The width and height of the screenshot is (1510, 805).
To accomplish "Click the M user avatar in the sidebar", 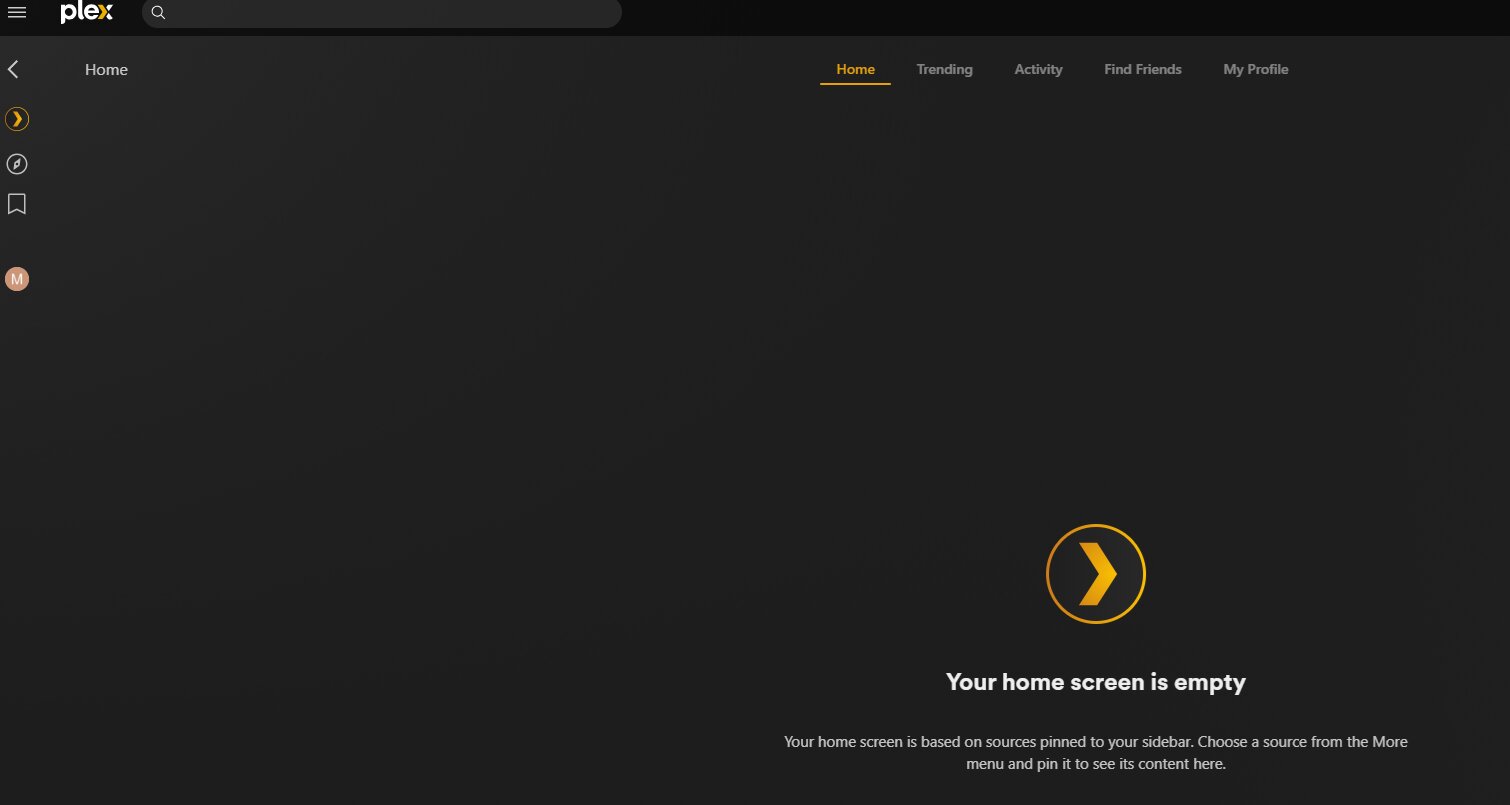I will point(16,278).
